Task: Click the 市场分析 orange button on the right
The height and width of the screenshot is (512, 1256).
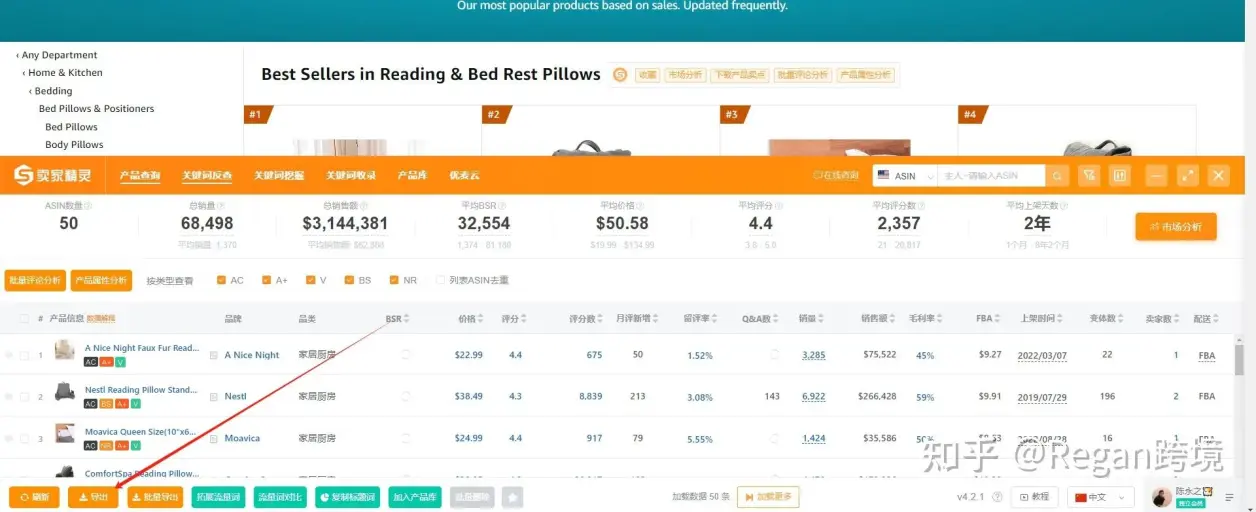Action: point(1176,227)
